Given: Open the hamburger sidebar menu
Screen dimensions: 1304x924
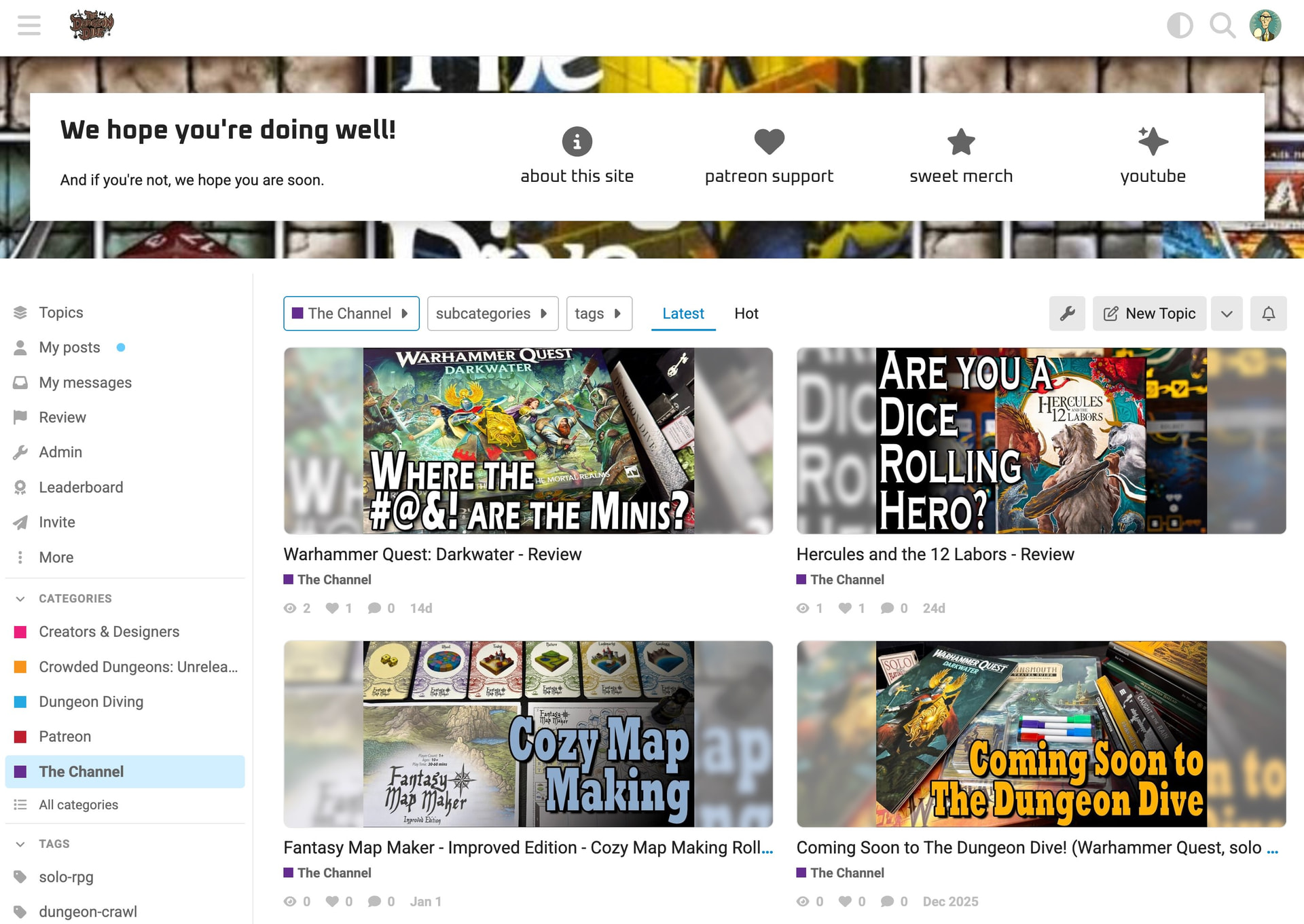Looking at the screenshot, I should click(x=29, y=26).
